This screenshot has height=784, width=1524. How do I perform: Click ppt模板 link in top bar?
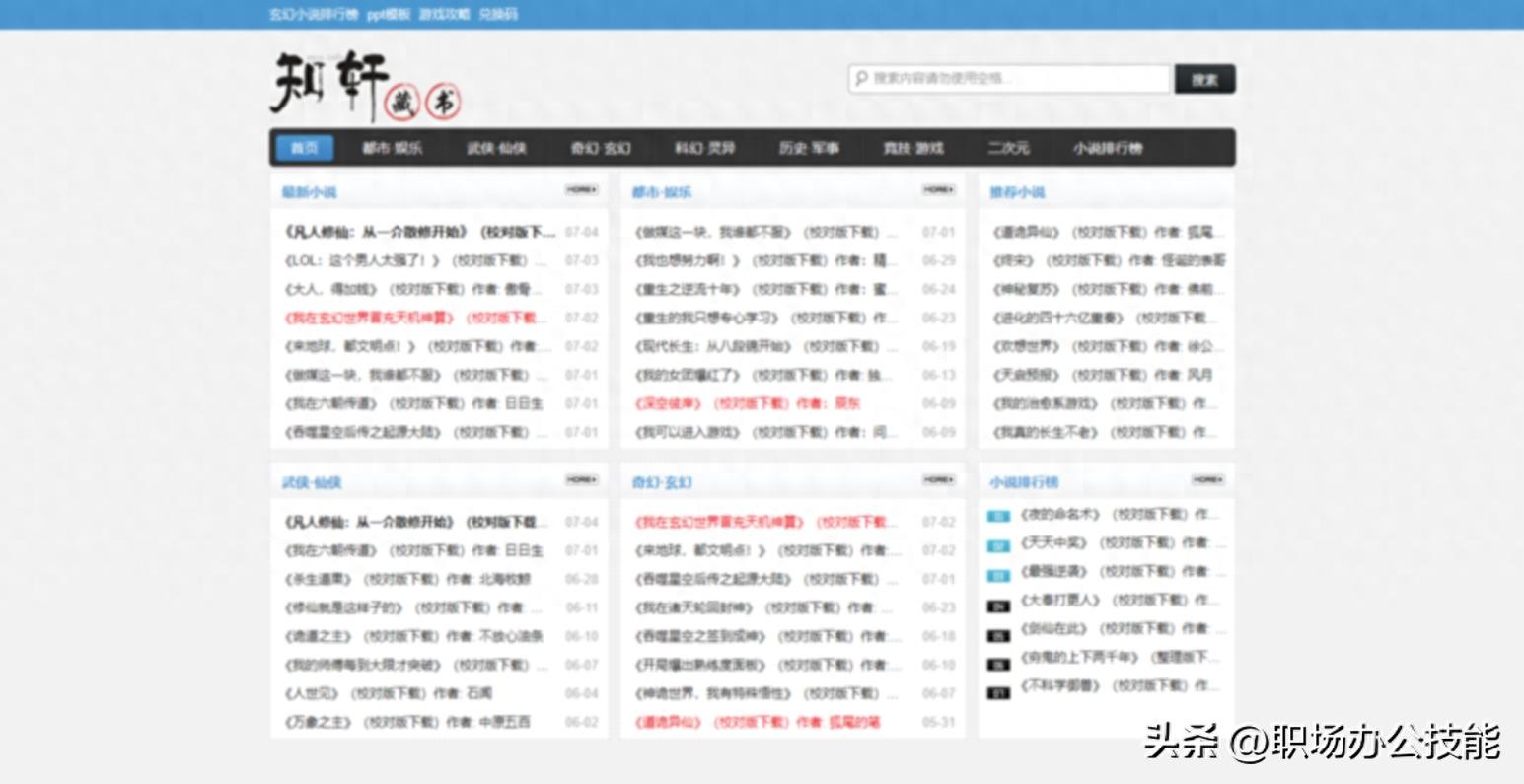388,14
